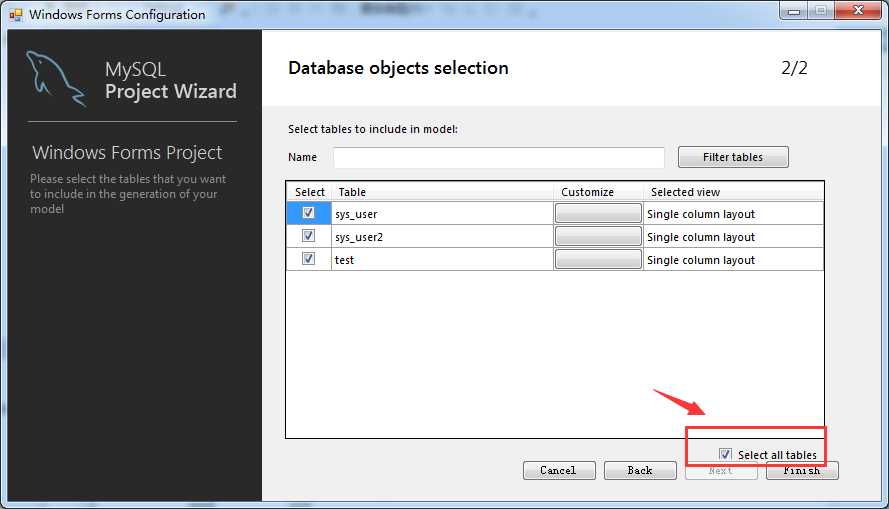
Task: Click the Table column header
Action: 442,192
